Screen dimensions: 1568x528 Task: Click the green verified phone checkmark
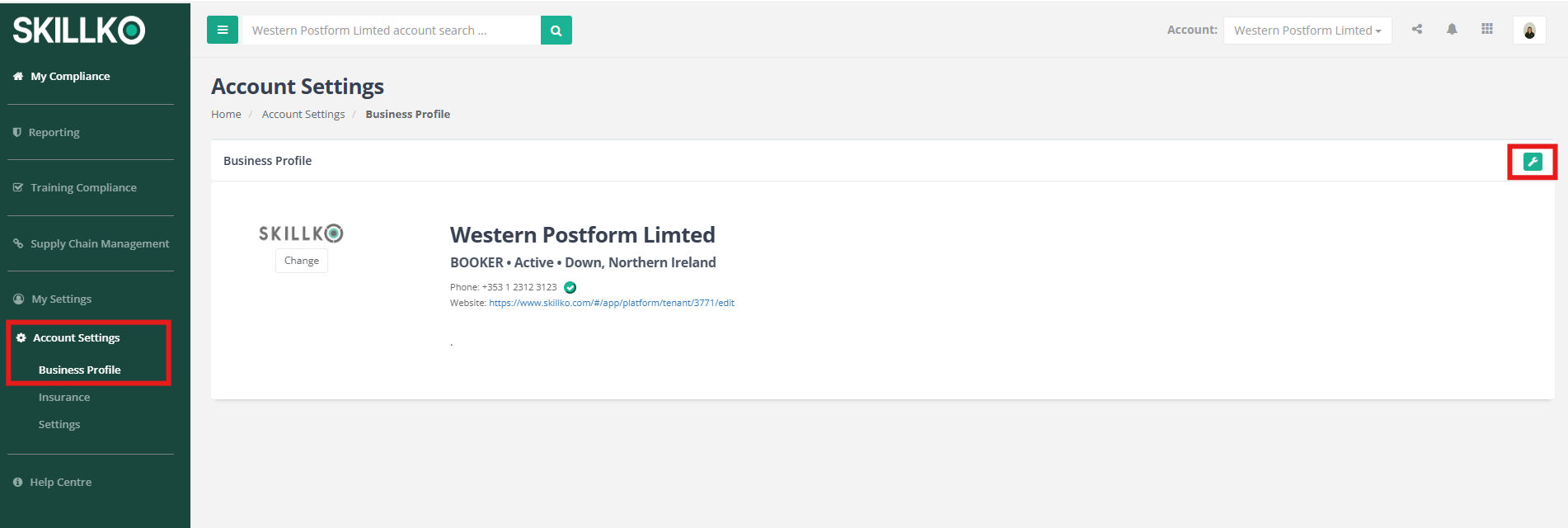(570, 288)
